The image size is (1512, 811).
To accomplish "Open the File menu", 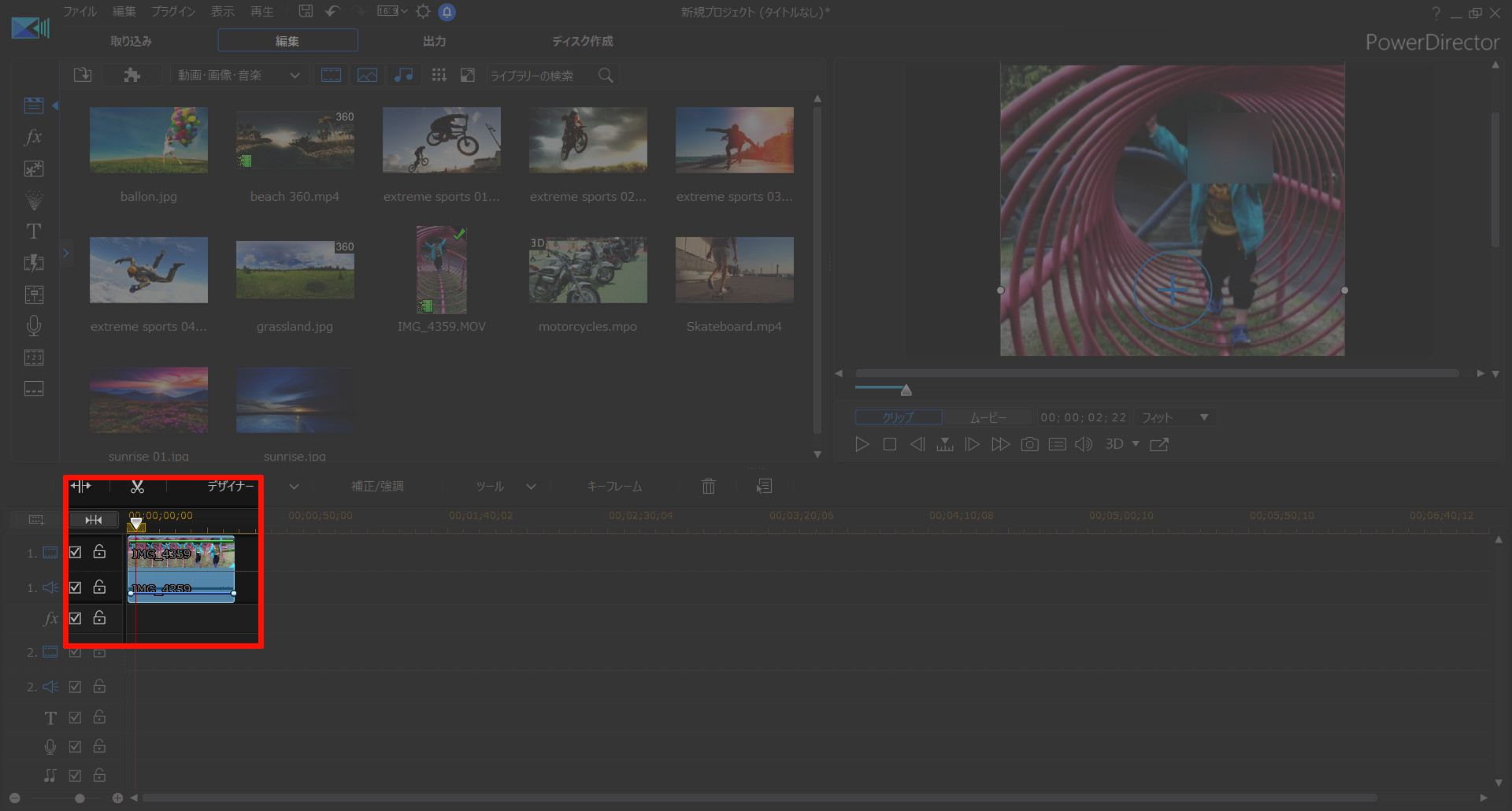I will tap(80, 11).
